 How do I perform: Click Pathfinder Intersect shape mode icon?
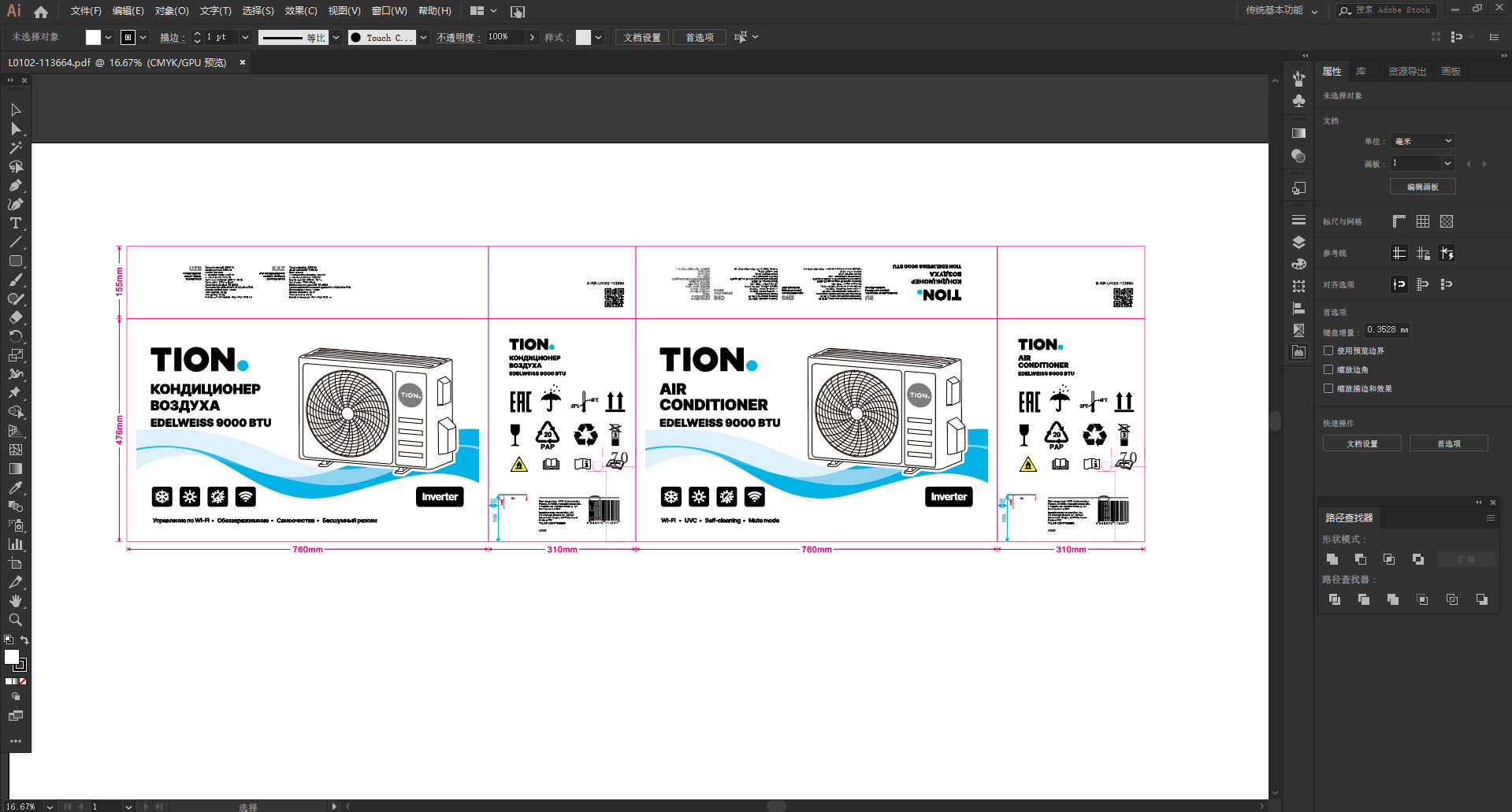(x=1389, y=559)
